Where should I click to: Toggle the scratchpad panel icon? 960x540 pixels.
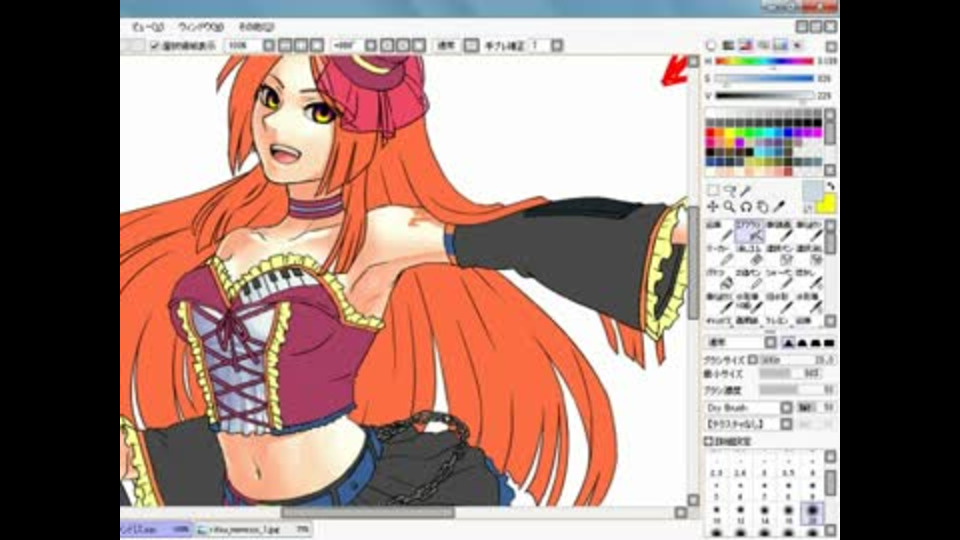[797, 45]
